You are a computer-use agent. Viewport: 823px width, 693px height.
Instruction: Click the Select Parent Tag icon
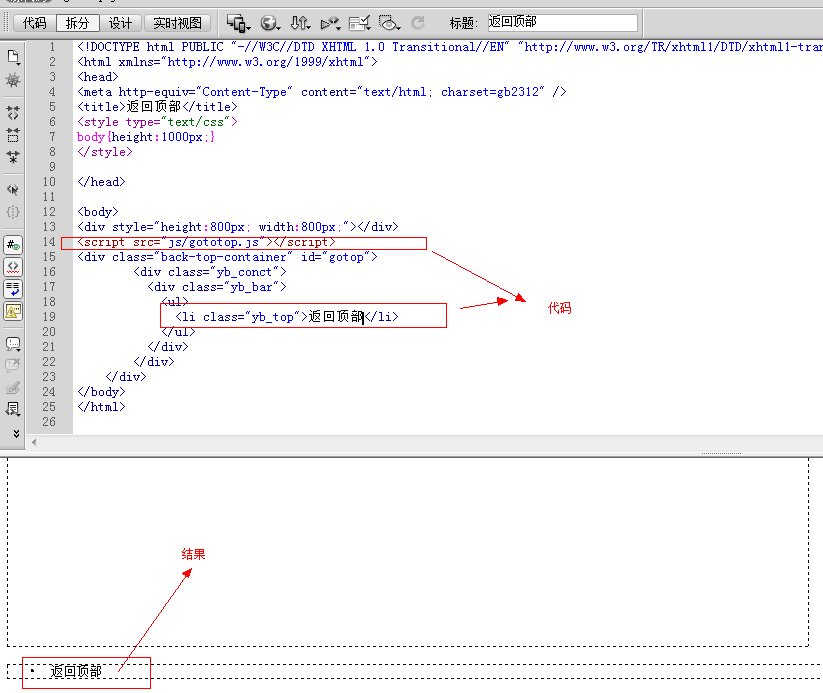[13, 189]
